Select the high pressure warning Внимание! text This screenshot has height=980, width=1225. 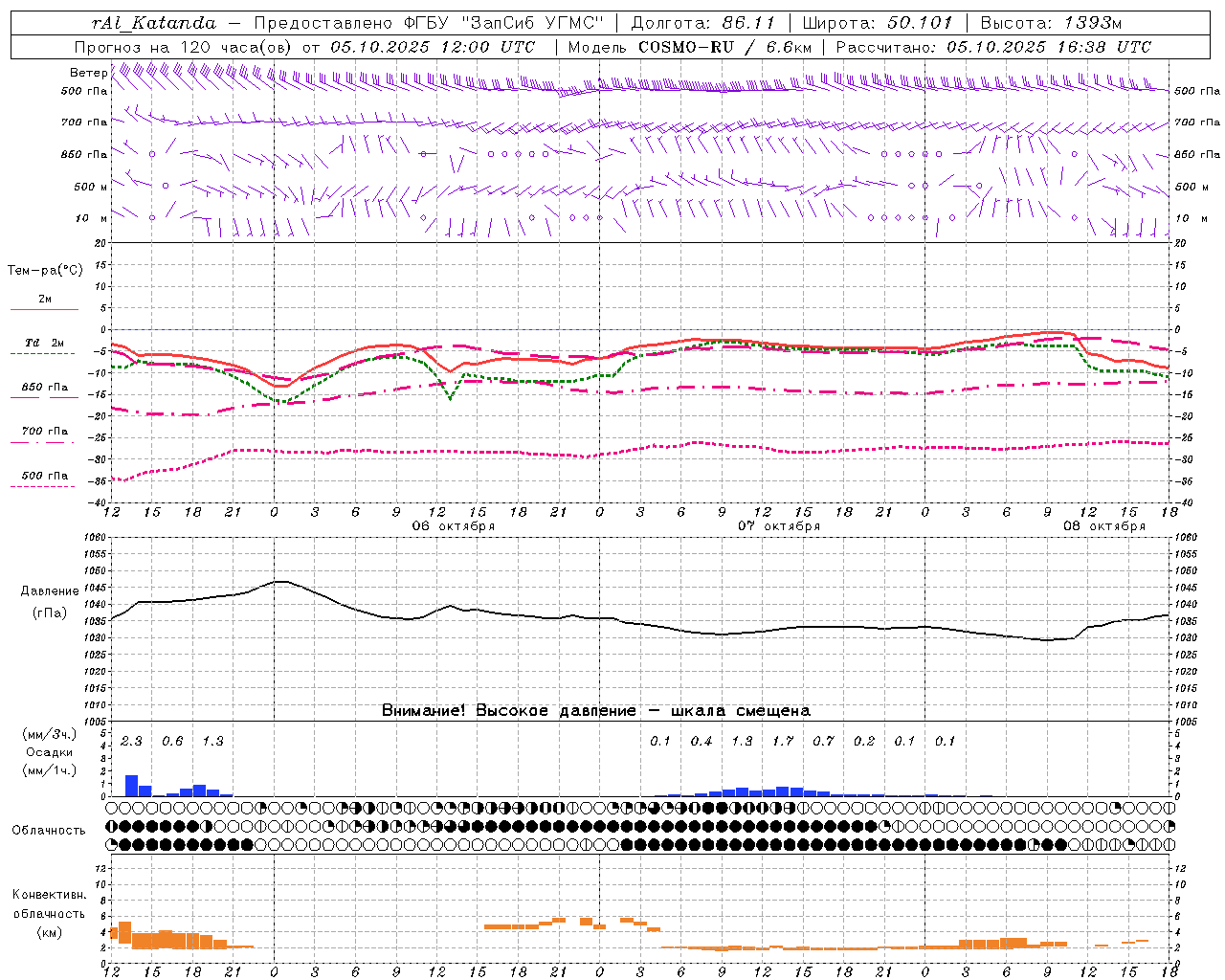595,711
